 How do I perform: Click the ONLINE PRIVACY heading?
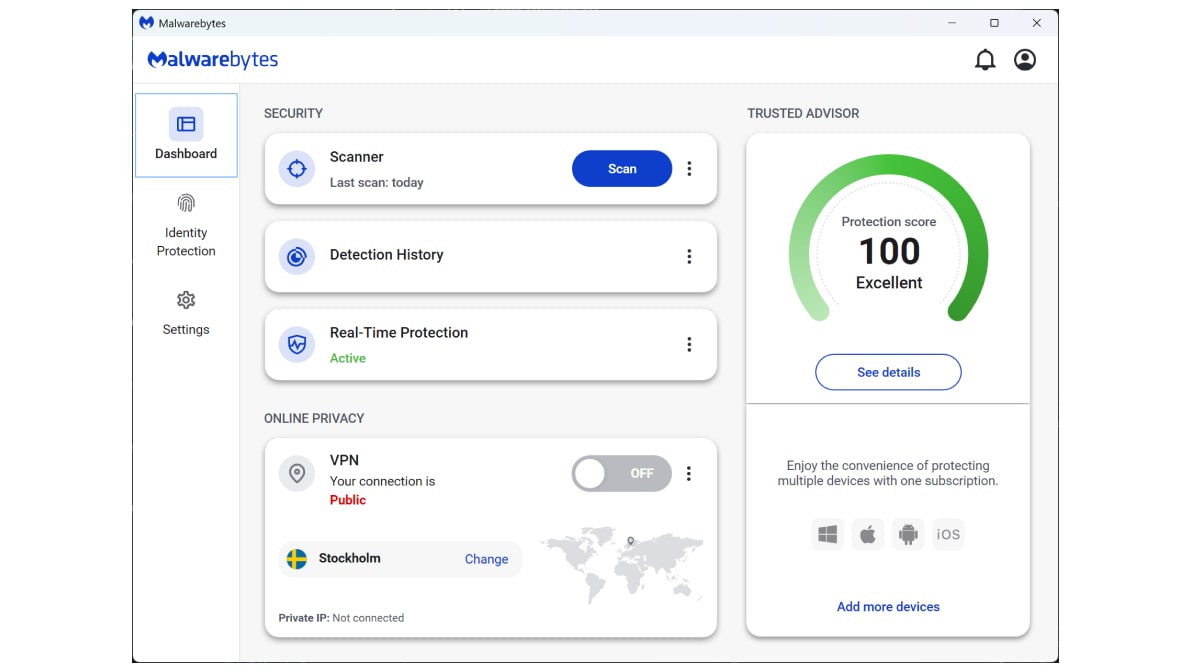tap(314, 419)
